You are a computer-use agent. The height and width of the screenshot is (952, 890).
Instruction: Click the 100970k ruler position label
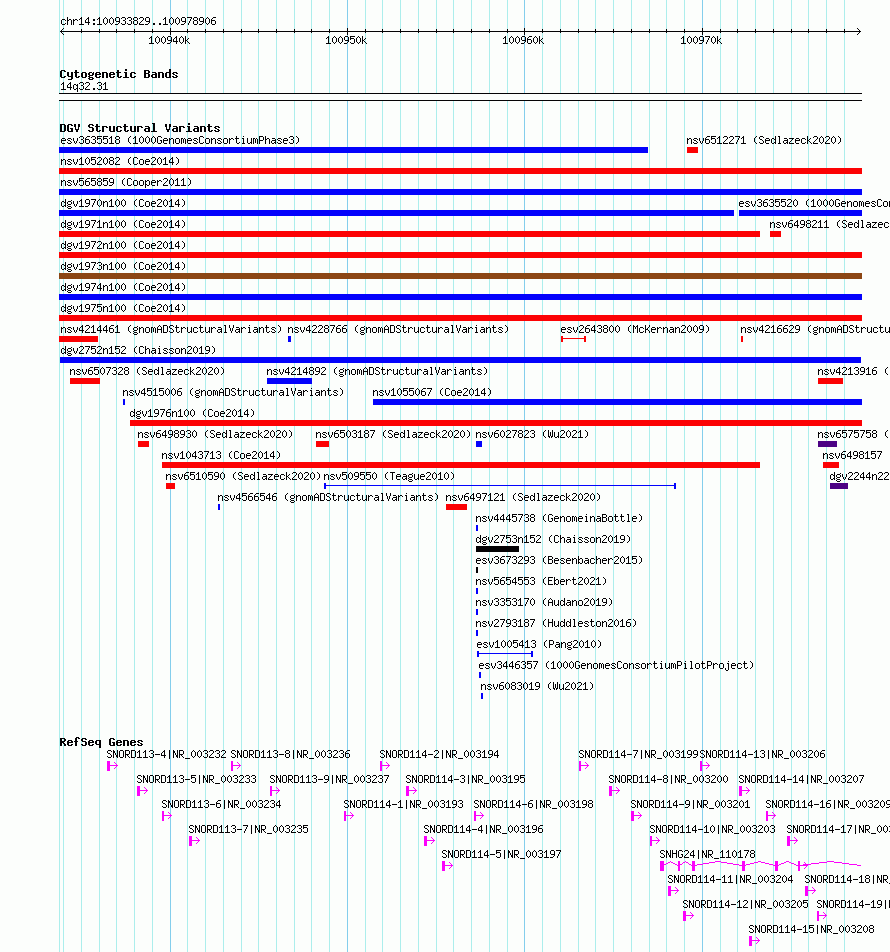[701, 41]
